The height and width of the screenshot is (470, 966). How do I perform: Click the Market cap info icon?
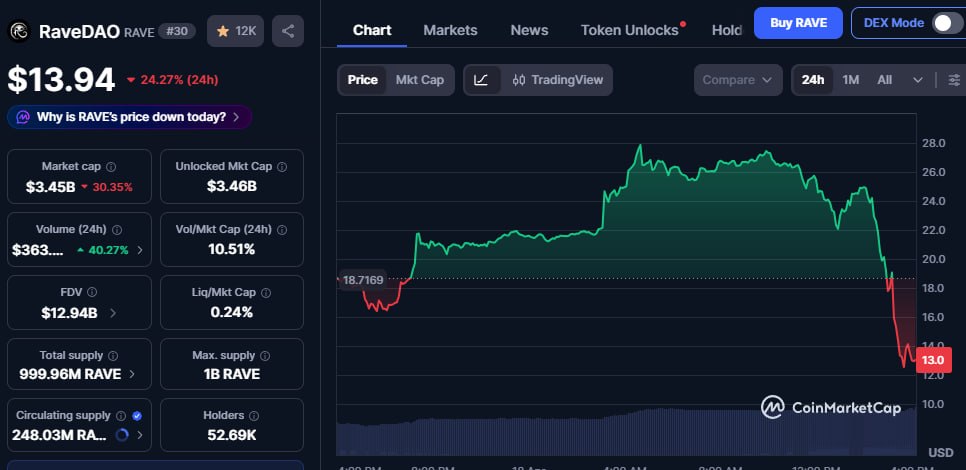pos(111,167)
